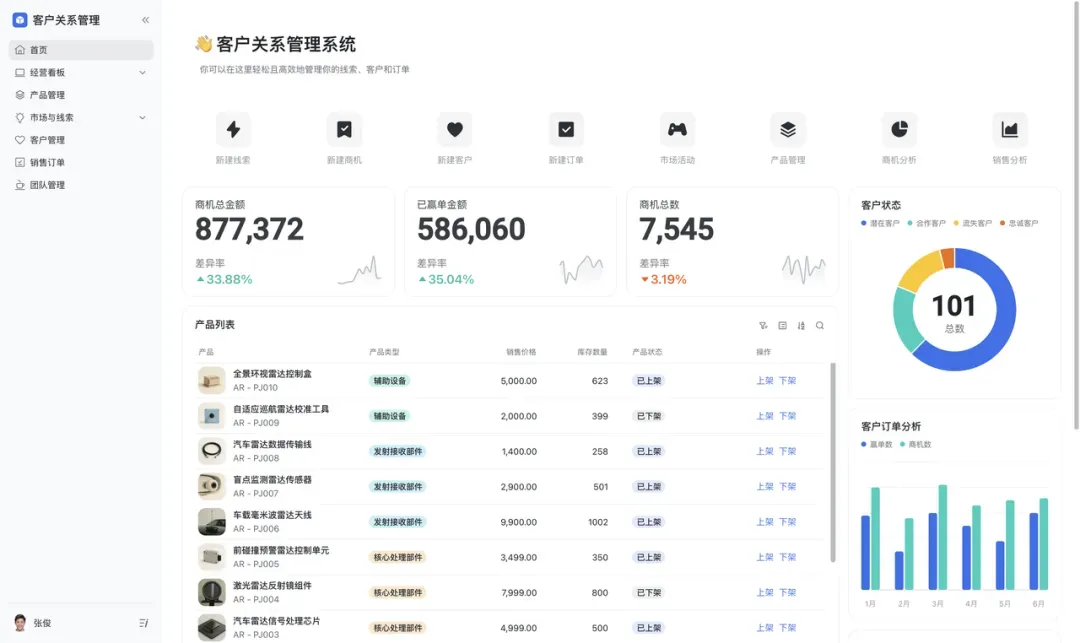1080x643 pixels.
Task: Click the filter icon in 产品列表
Action: pos(764,325)
